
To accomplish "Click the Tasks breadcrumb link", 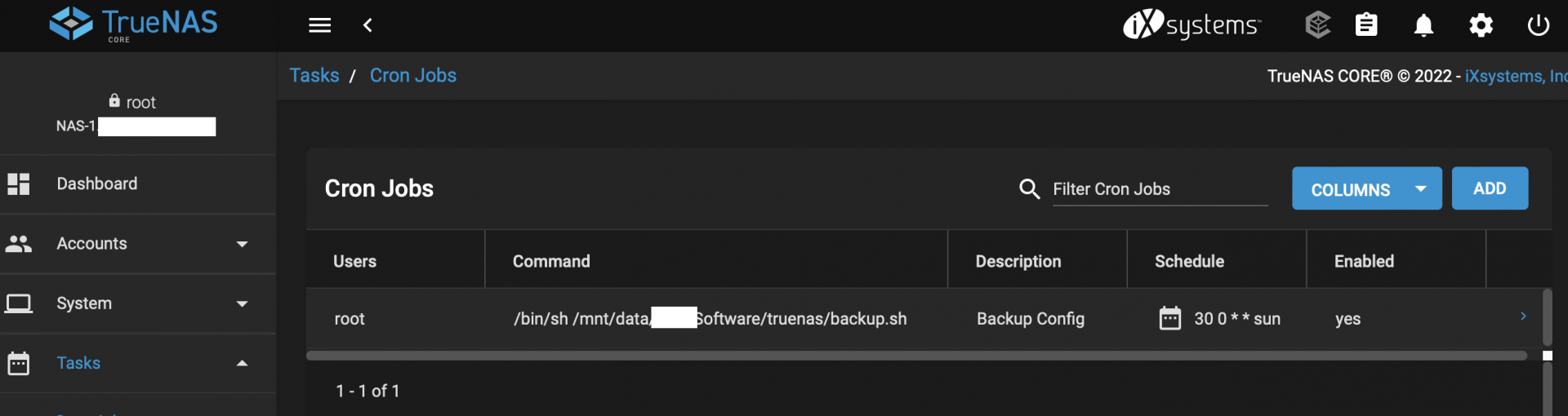I will click(x=314, y=75).
